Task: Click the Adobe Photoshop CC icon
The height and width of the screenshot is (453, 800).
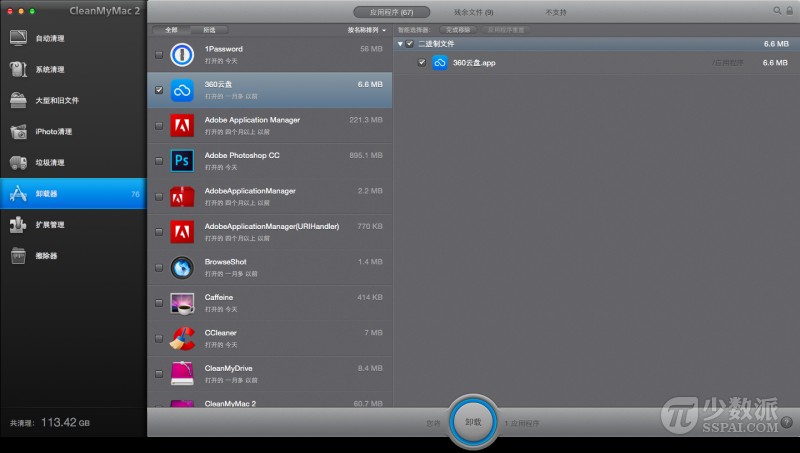Action: 182,161
